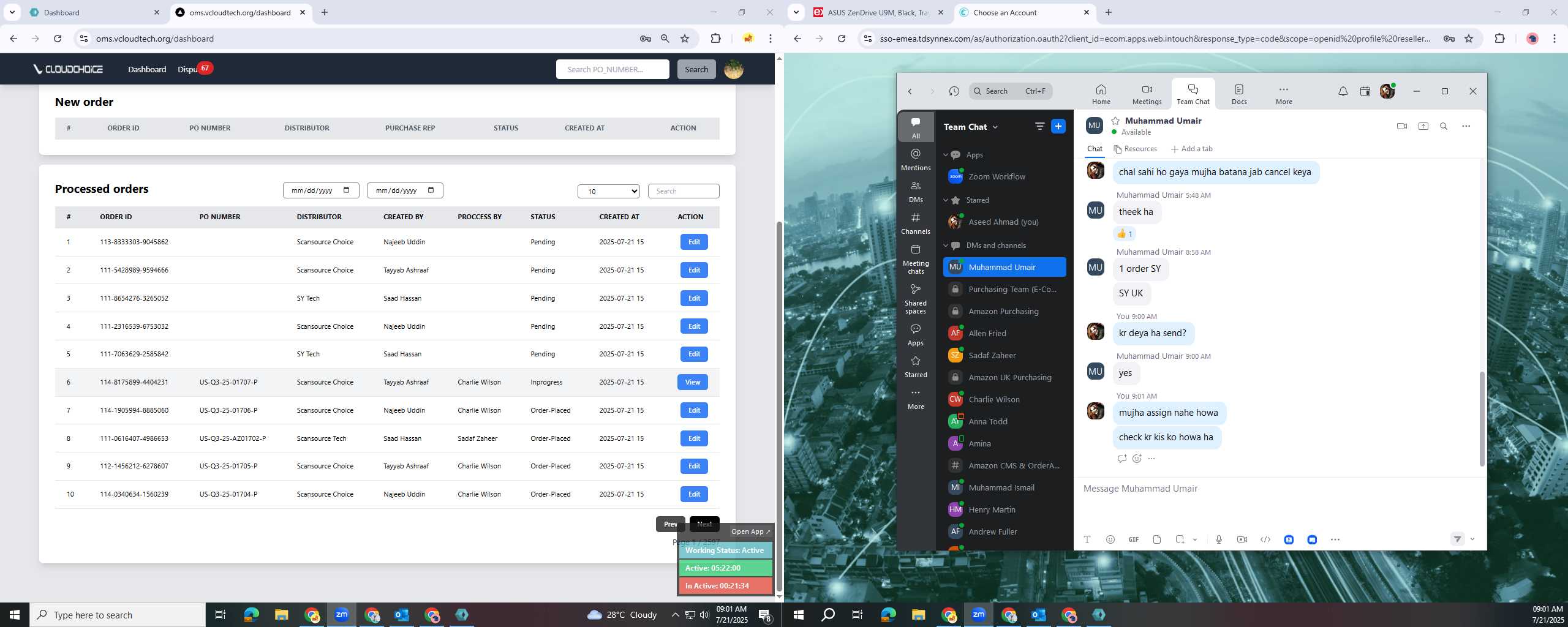Open screenshot dropdown arrow in composer

point(1194,539)
